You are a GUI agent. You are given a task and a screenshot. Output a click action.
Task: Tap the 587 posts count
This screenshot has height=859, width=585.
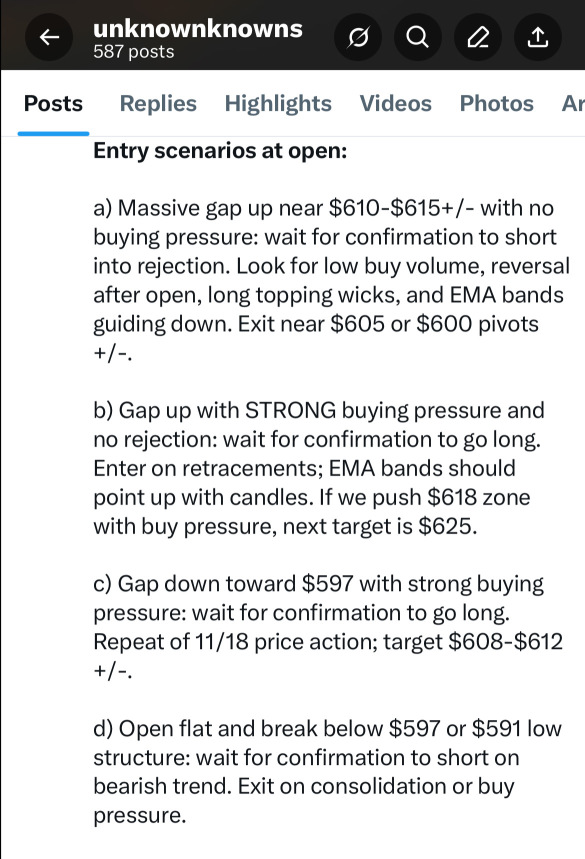tap(134, 52)
